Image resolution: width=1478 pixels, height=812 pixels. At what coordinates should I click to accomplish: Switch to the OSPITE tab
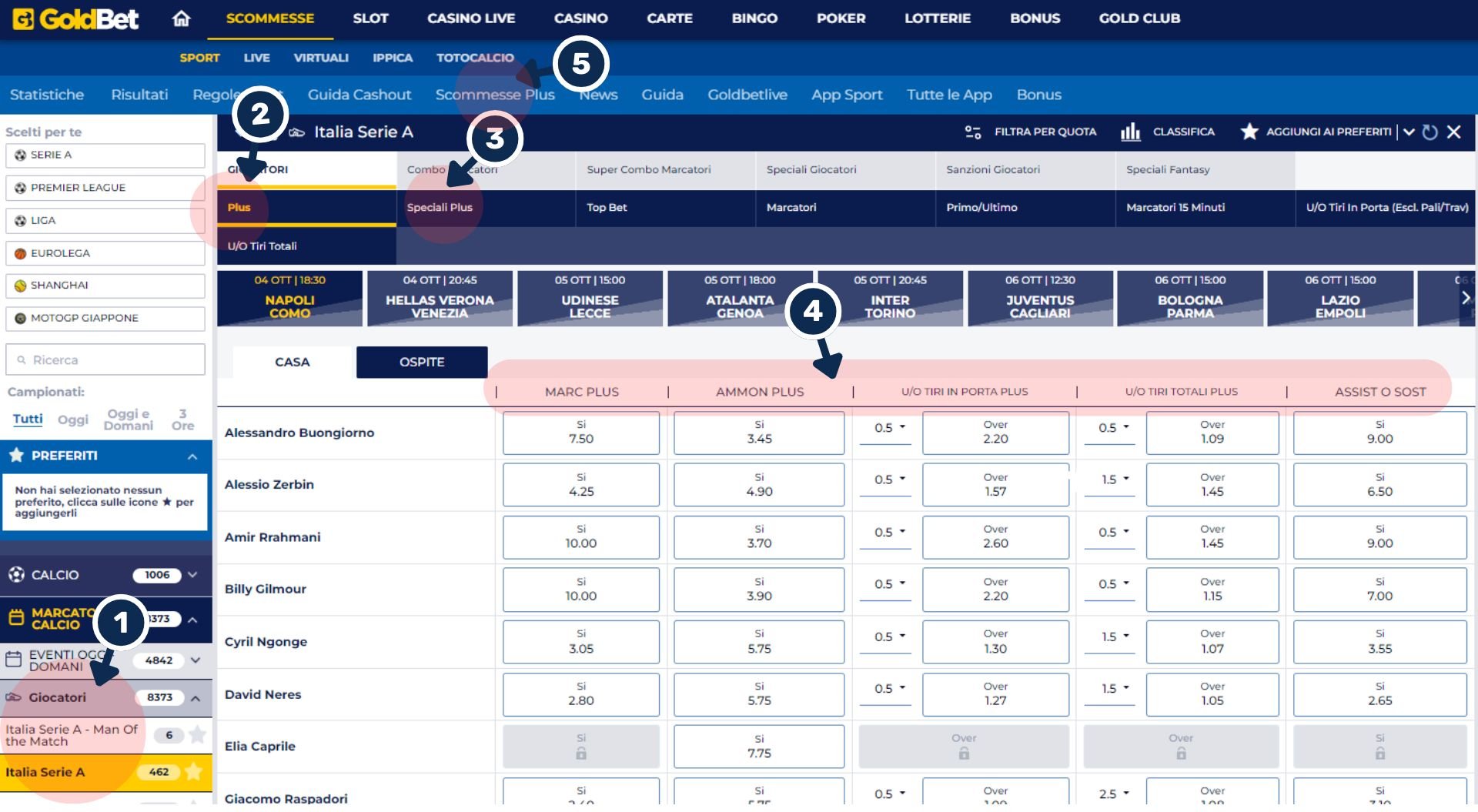pos(421,362)
